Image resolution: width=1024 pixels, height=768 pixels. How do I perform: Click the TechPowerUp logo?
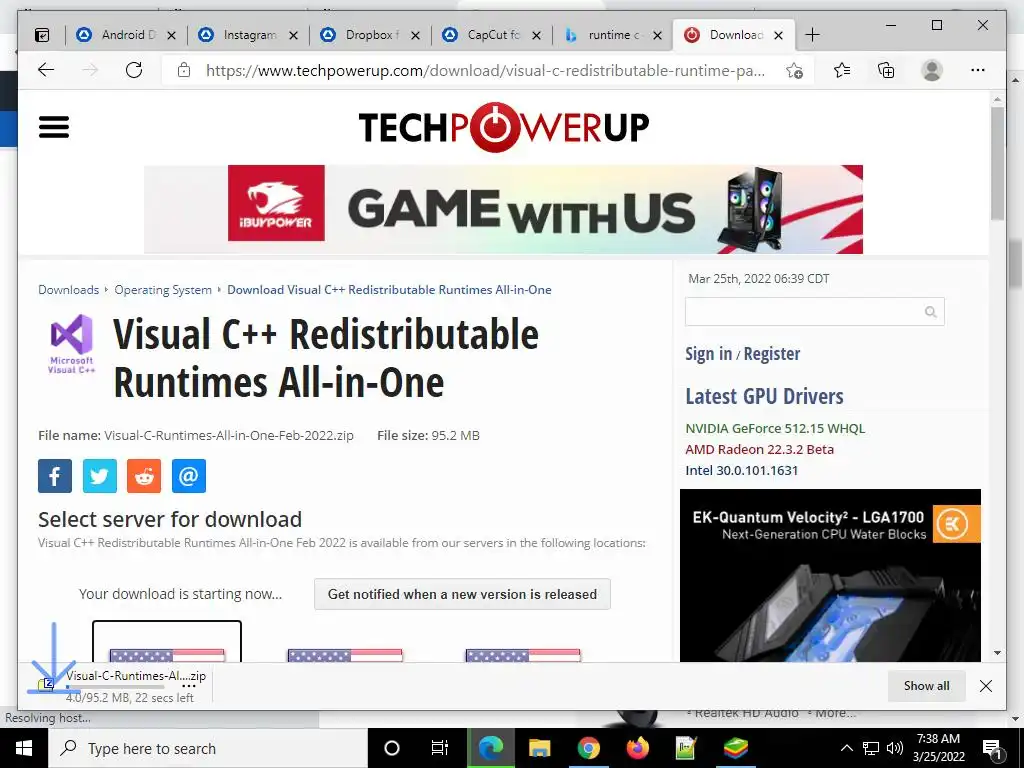504,127
